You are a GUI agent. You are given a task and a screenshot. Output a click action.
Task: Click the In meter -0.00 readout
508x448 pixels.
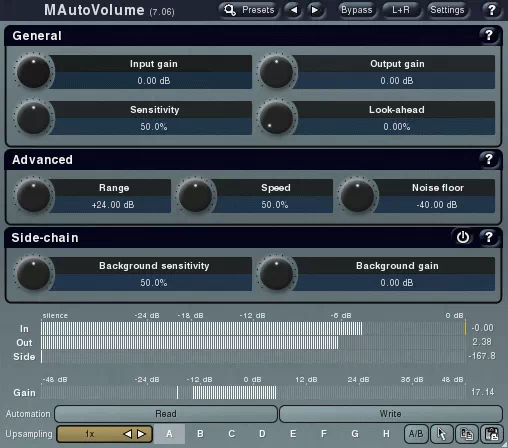click(482, 328)
